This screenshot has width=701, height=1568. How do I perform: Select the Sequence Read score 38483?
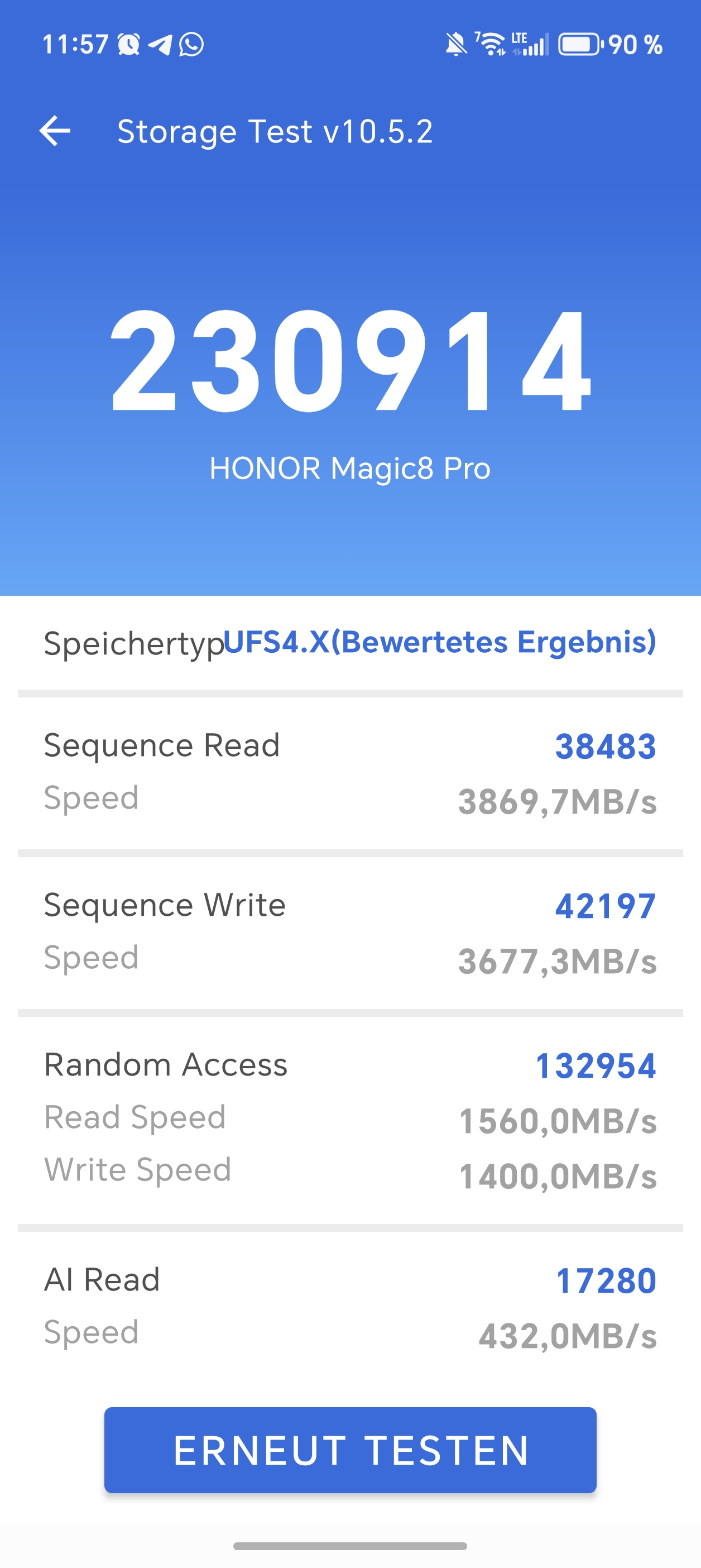(x=606, y=746)
